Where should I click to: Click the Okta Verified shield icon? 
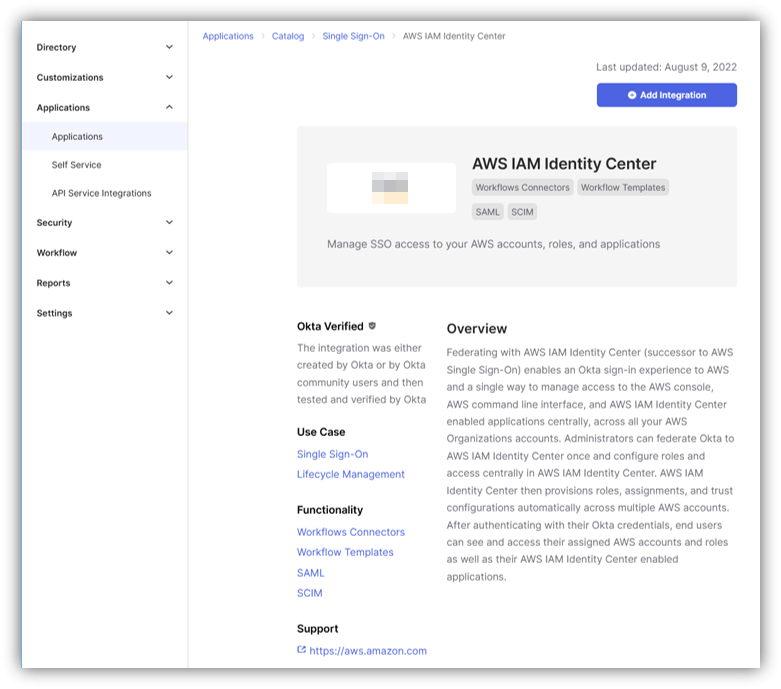(x=372, y=326)
